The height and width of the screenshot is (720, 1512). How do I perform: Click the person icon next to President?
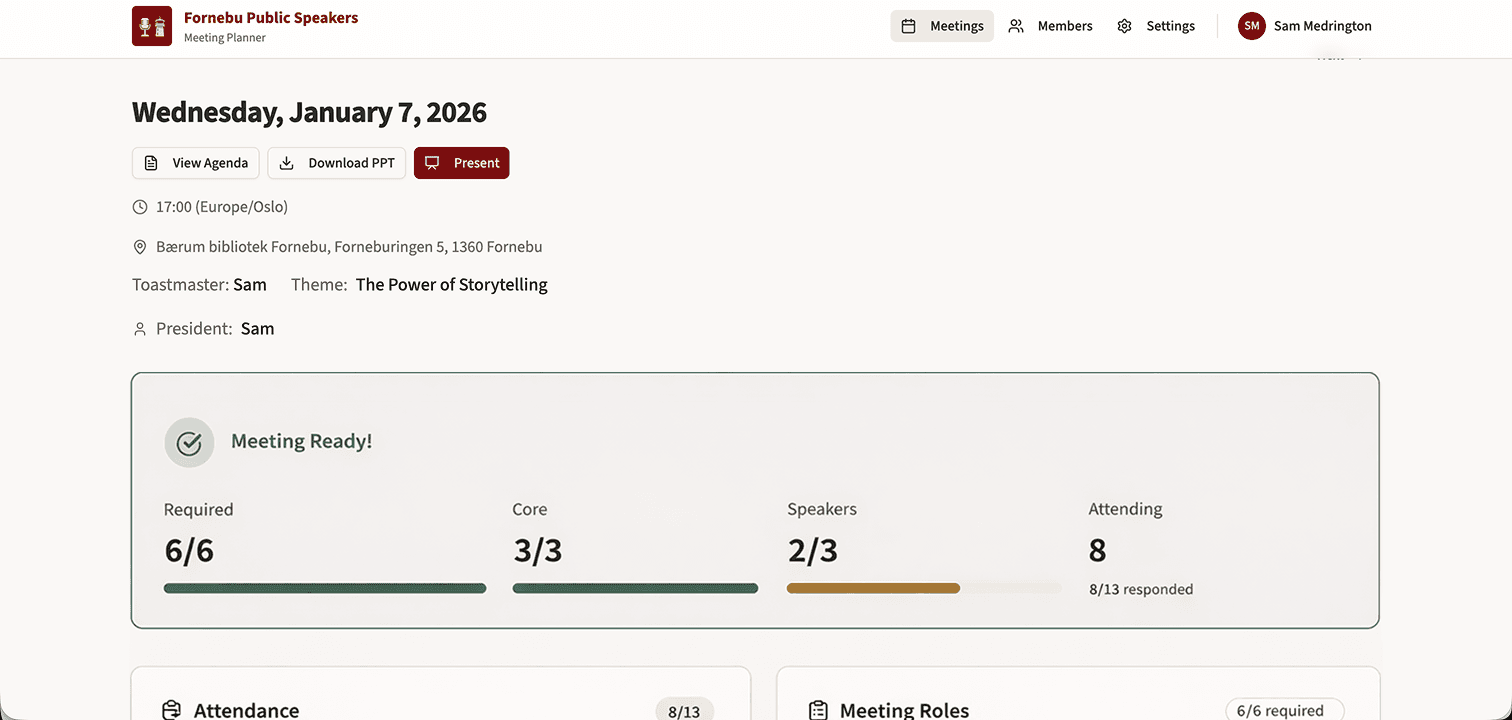tap(139, 328)
